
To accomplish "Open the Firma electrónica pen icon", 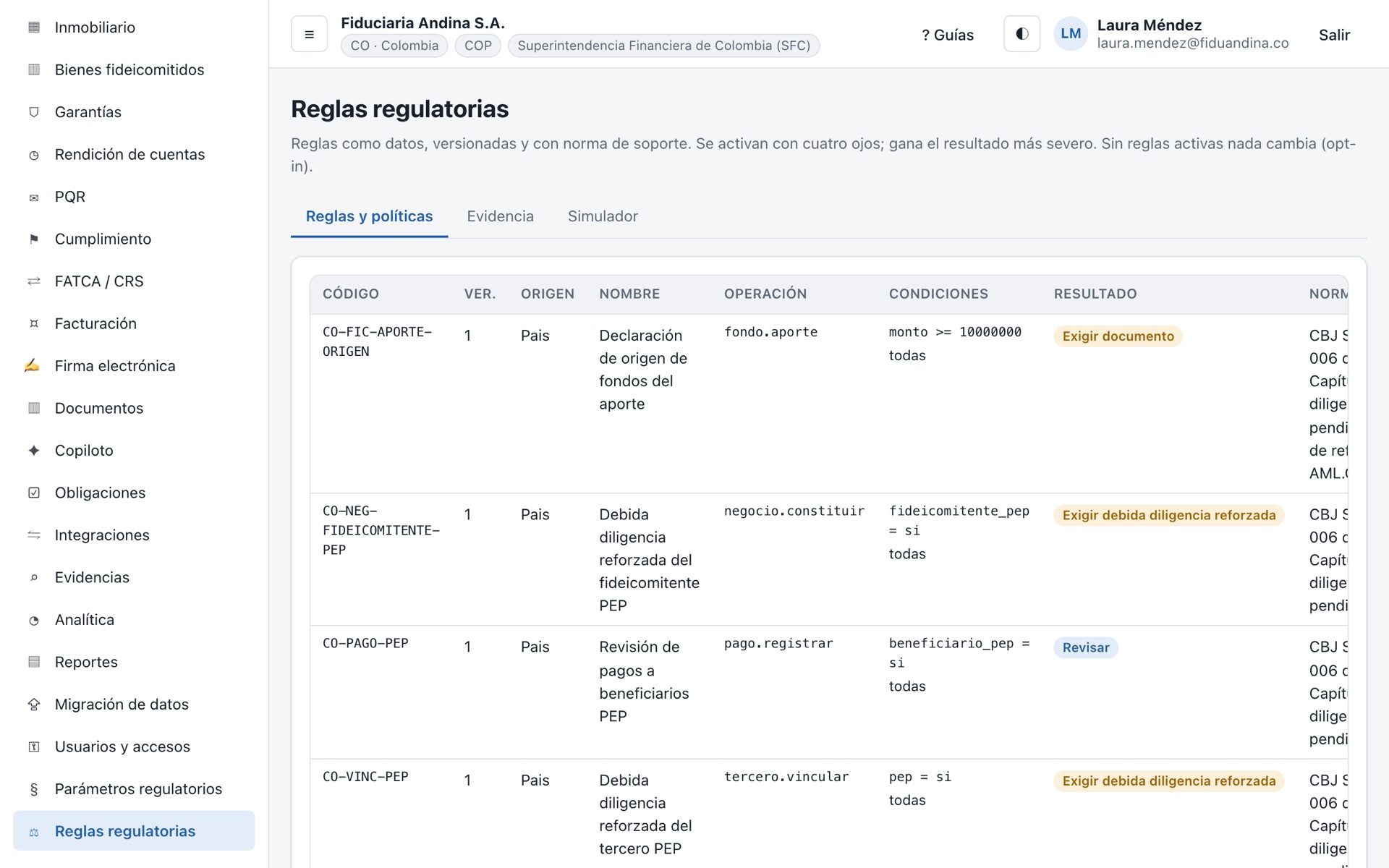I will click(33, 366).
